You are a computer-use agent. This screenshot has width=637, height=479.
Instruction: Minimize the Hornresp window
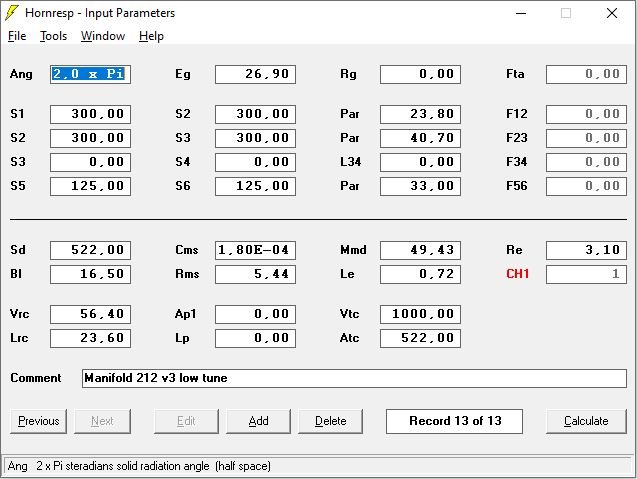(x=521, y=13)
